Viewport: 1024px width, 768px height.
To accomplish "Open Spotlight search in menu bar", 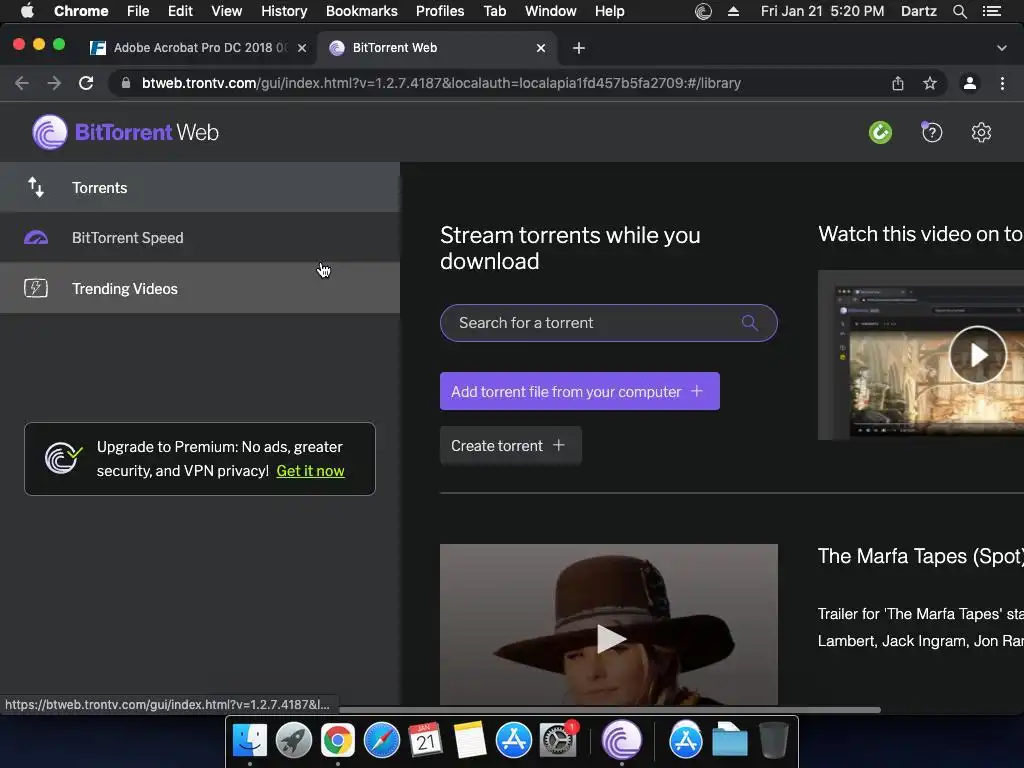I will [x=959, y=11].
